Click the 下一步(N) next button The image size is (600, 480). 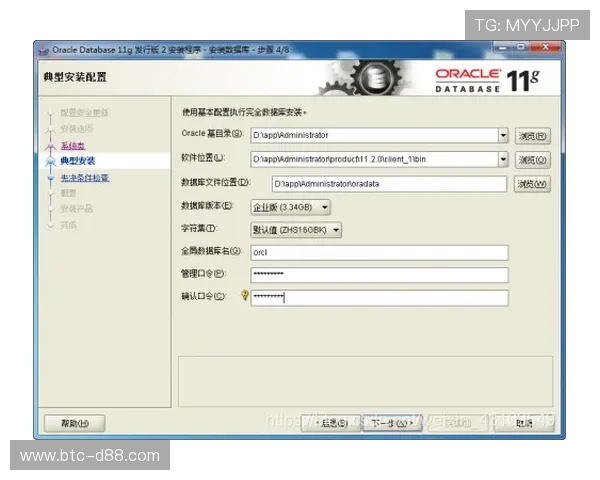[392, 423]
